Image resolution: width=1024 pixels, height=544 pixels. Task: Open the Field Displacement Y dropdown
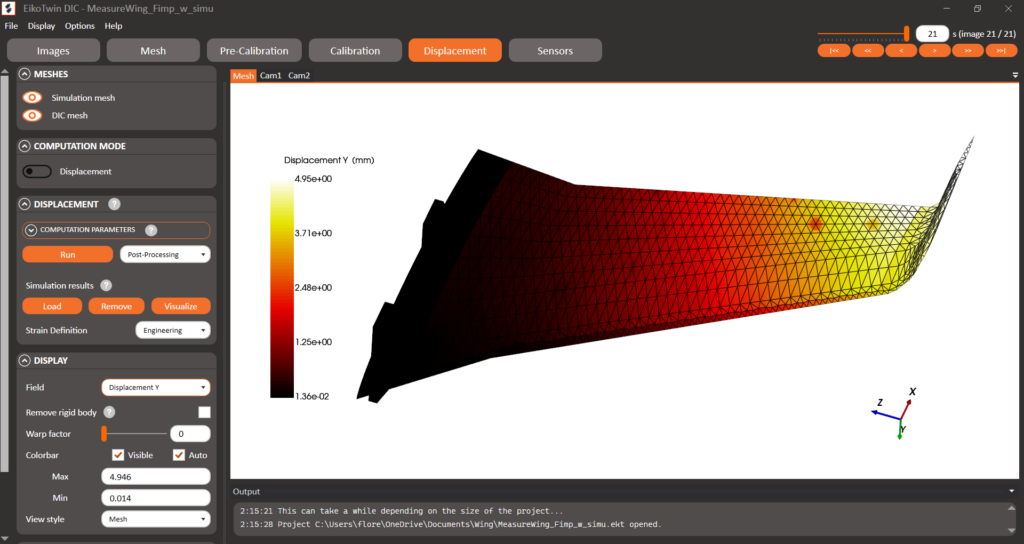click(x=156, y=387)
